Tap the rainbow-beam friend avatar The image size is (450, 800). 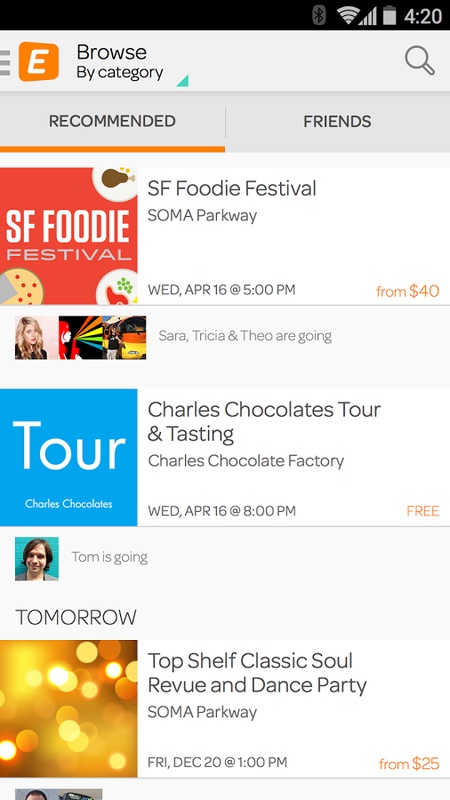[80, 338]
